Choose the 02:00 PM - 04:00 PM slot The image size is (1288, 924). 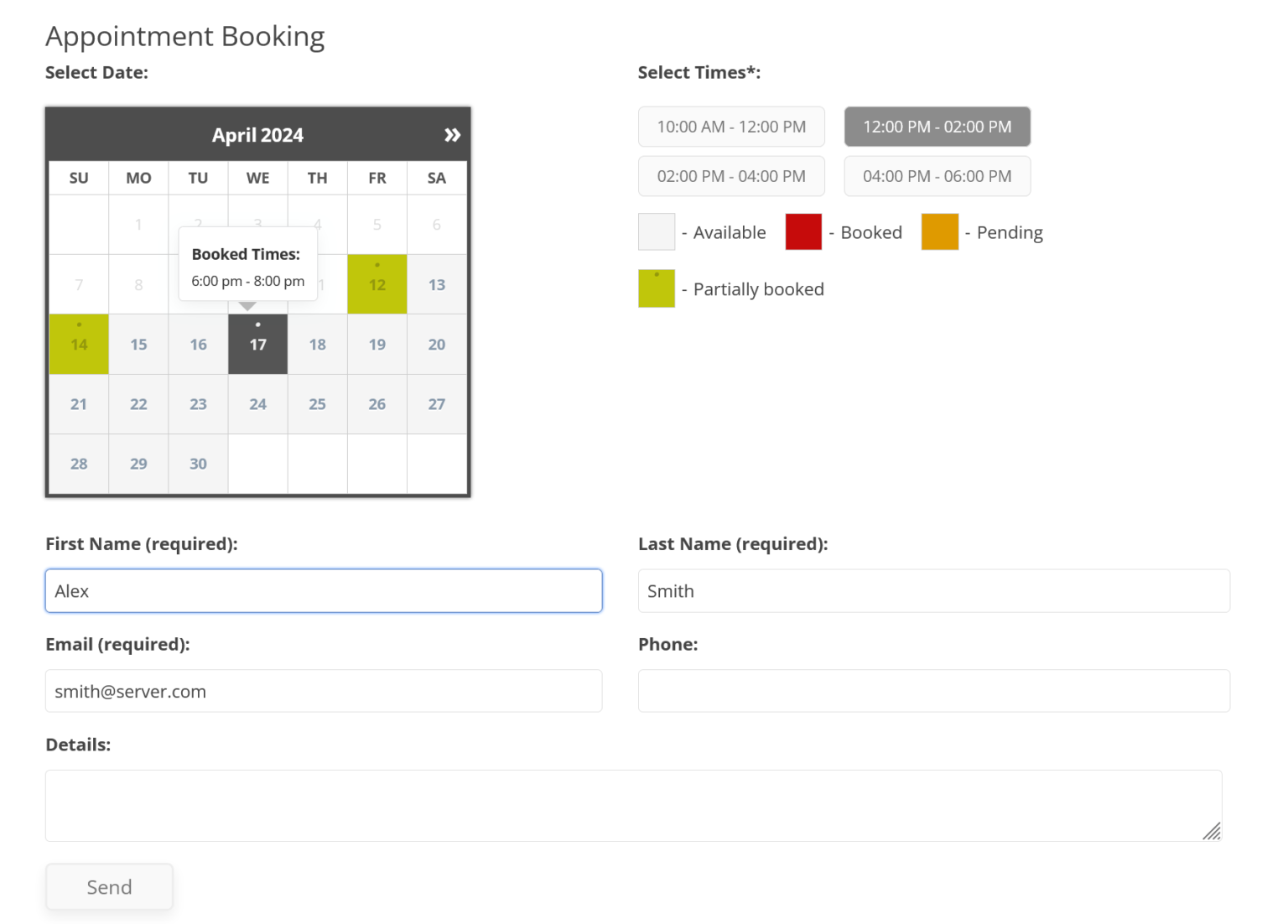coord(730,176)
